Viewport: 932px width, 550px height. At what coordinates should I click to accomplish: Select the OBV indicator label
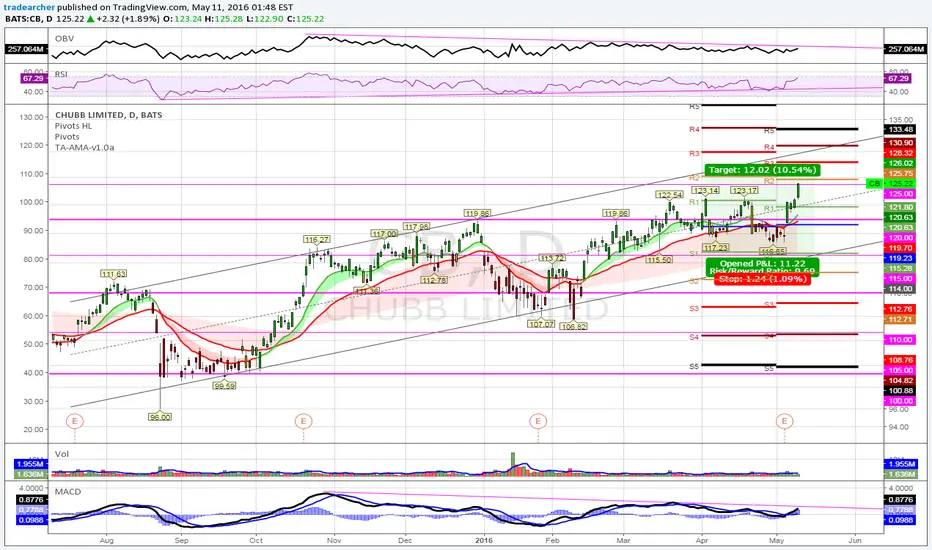point(64,39)
